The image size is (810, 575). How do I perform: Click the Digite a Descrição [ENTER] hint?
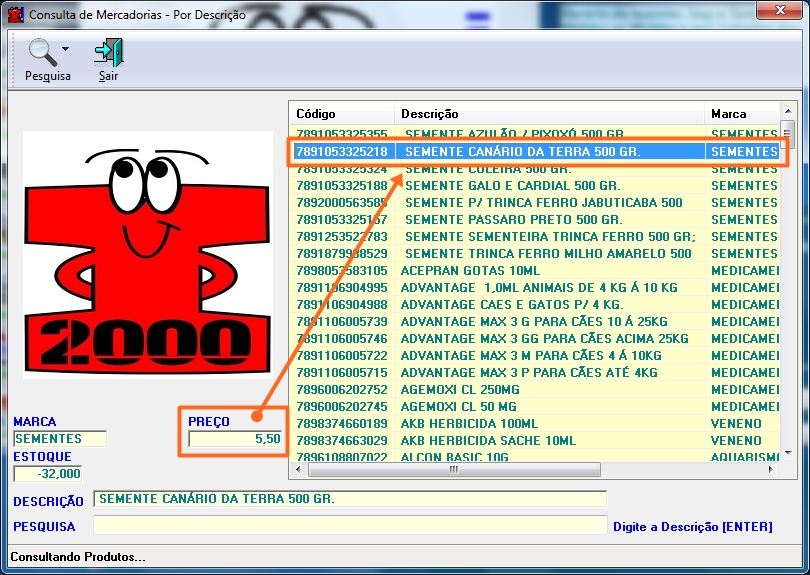point(693,526)
